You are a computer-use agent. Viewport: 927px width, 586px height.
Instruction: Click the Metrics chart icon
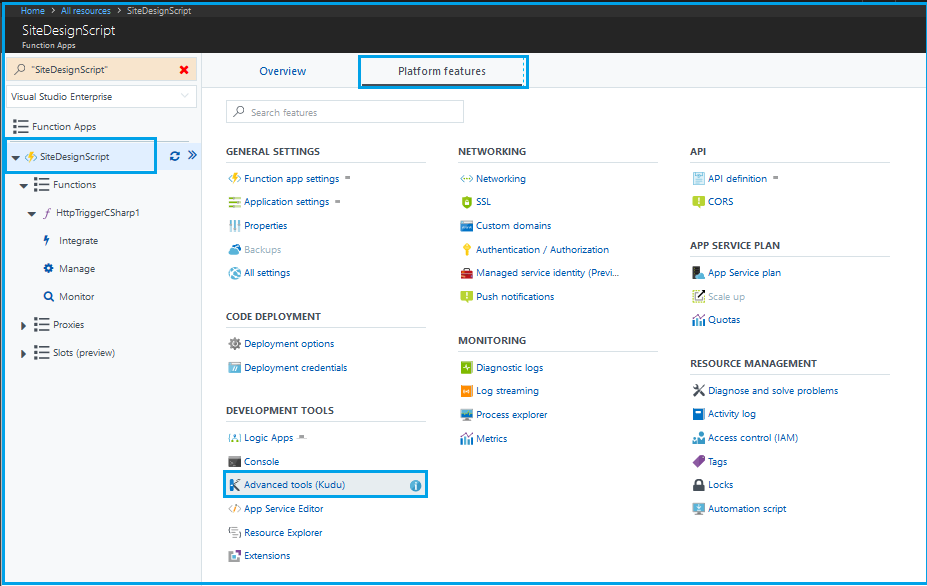pyautogui.click(x=466, y=438)
